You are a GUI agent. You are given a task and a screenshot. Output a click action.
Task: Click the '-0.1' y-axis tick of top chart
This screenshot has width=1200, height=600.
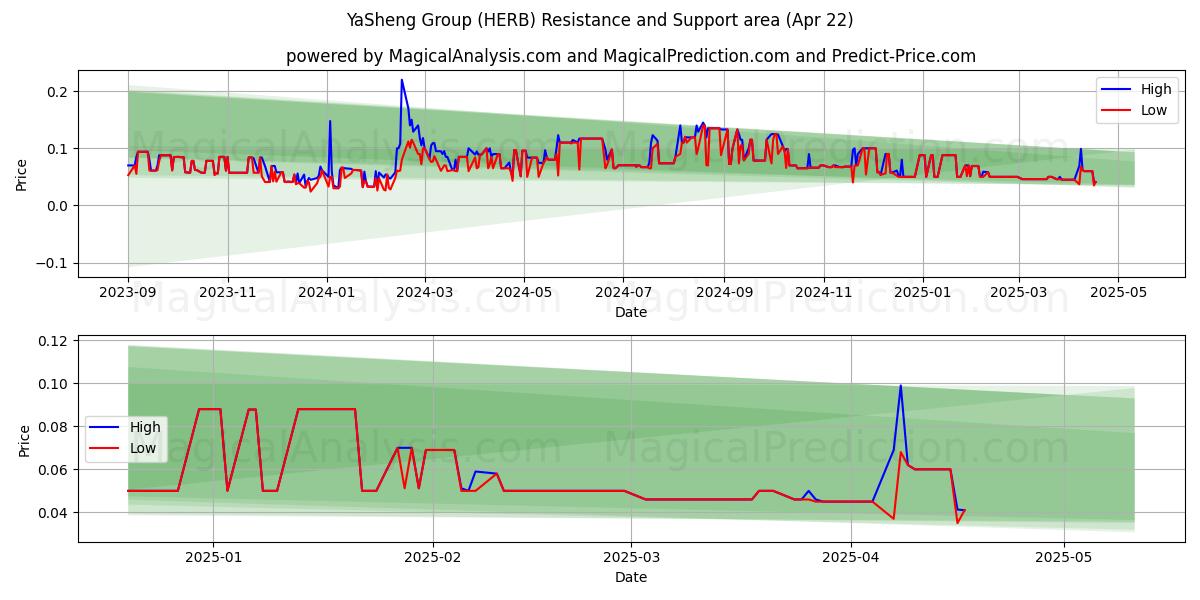[x=54, y=263]
